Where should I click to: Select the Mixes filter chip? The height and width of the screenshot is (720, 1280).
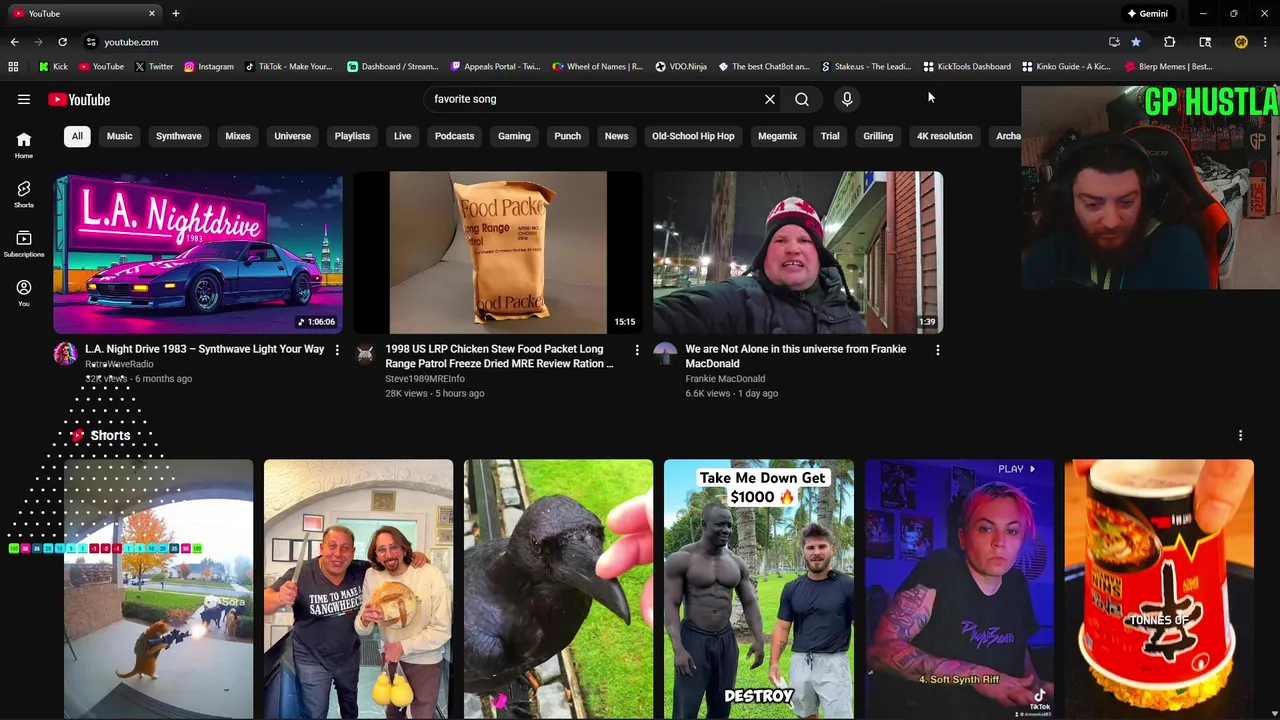pos(238,136)
